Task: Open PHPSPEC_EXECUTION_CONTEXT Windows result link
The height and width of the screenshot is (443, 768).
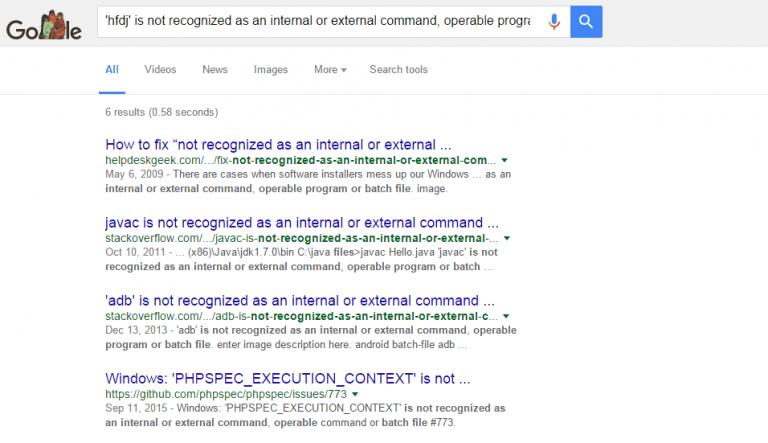Action: click(288, 378)
